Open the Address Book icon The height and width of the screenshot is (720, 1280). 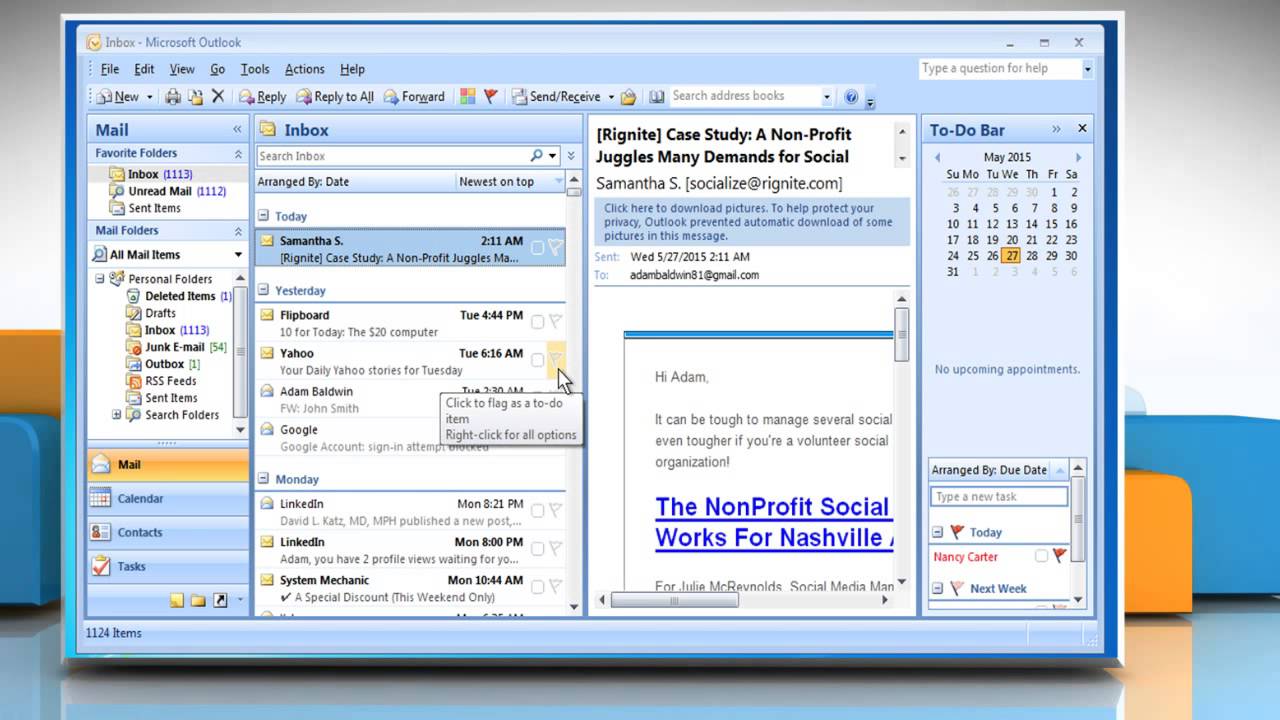coord(657,97)
